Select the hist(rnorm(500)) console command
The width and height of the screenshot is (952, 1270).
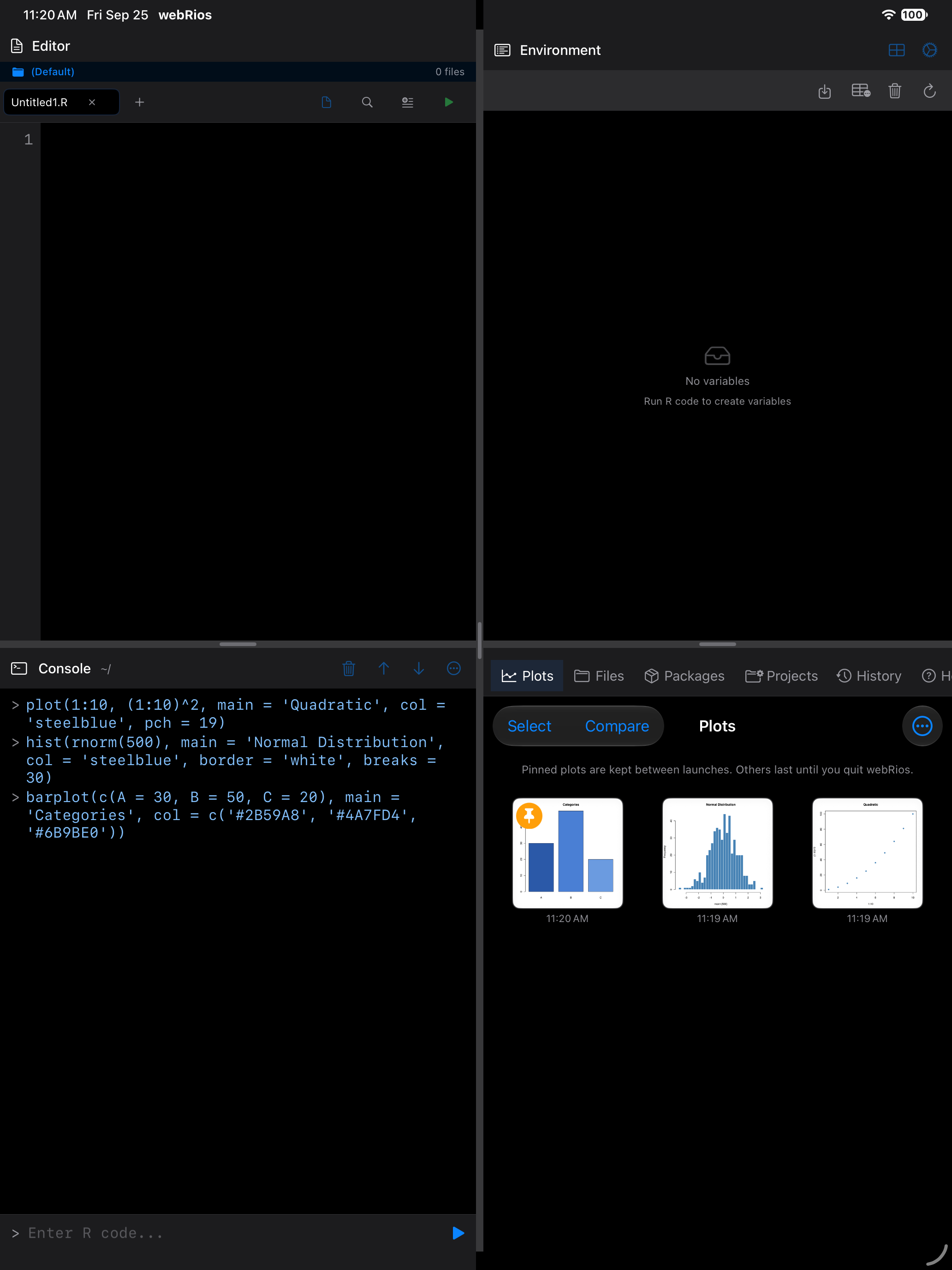pos(235,760)
